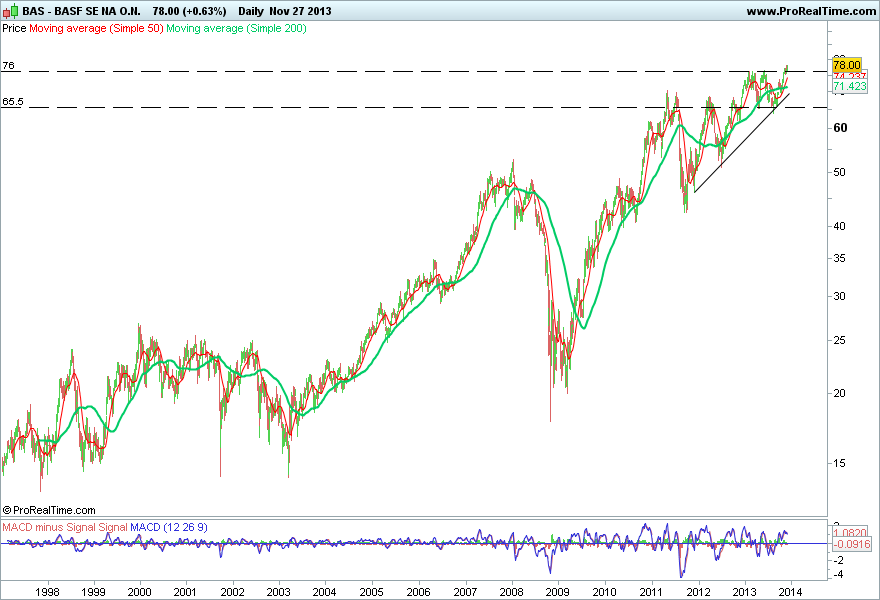Click the 2005 year on time axis

(372, 592)
